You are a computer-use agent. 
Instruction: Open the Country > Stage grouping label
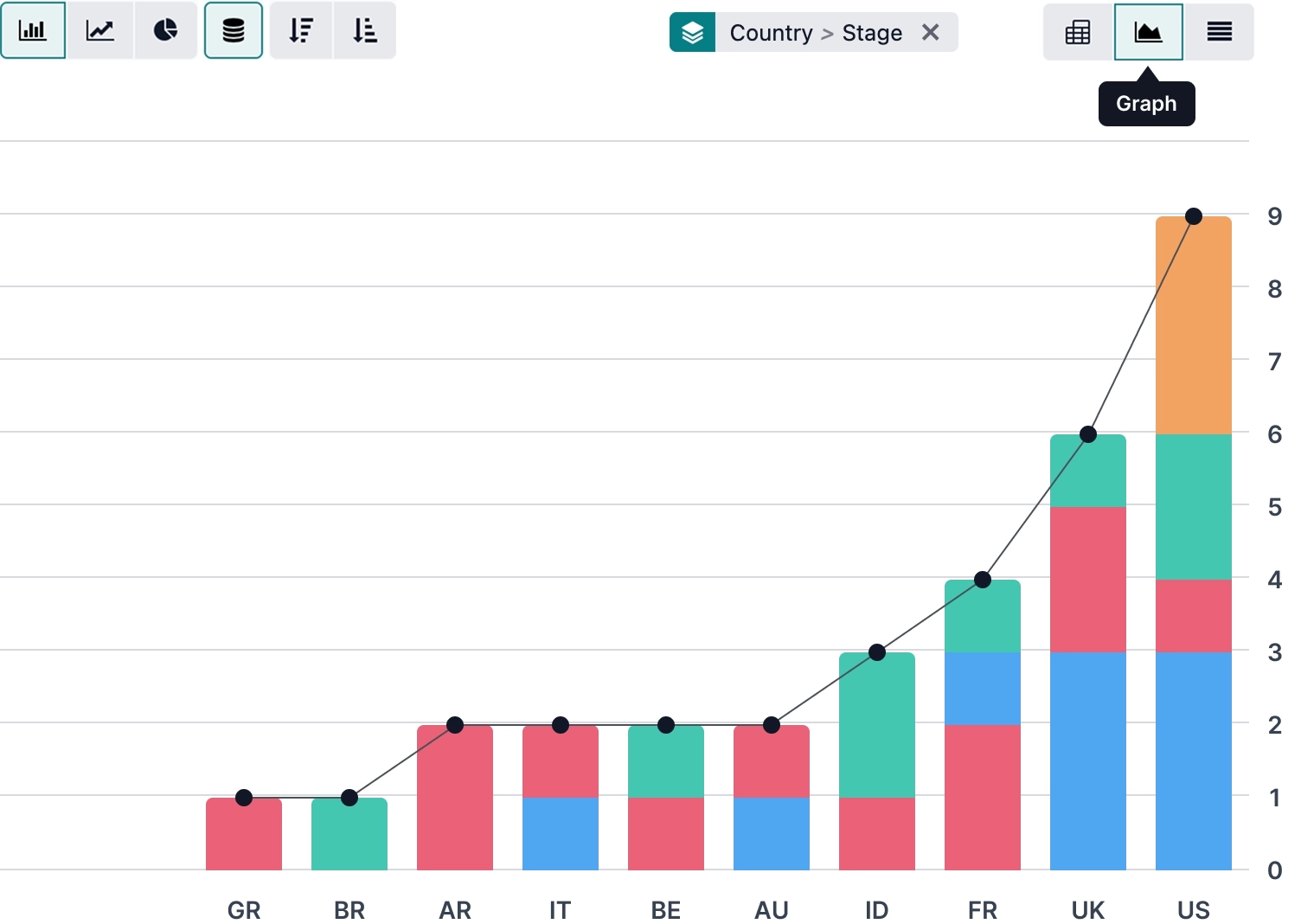pyautogui.click(x=815, y=33)
